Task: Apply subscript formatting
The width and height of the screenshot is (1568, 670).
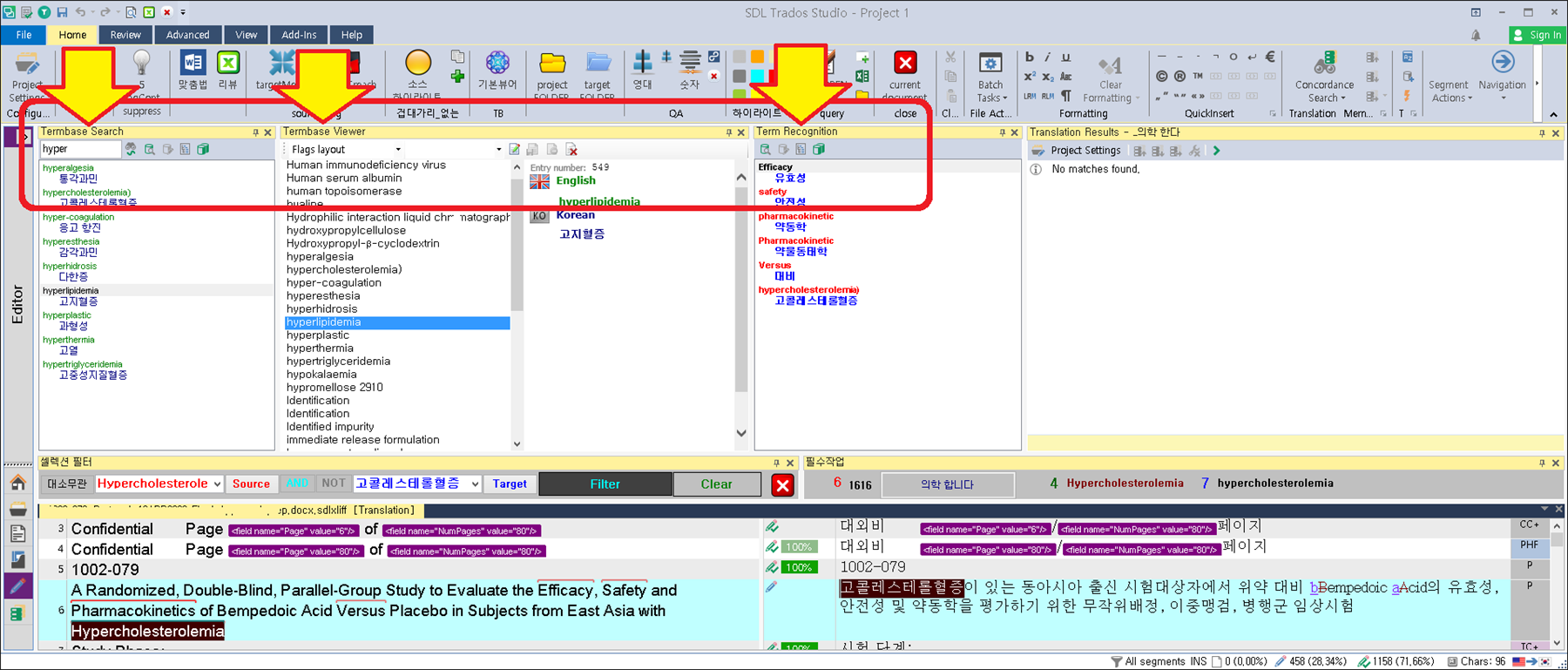Action: [1047, 77]
